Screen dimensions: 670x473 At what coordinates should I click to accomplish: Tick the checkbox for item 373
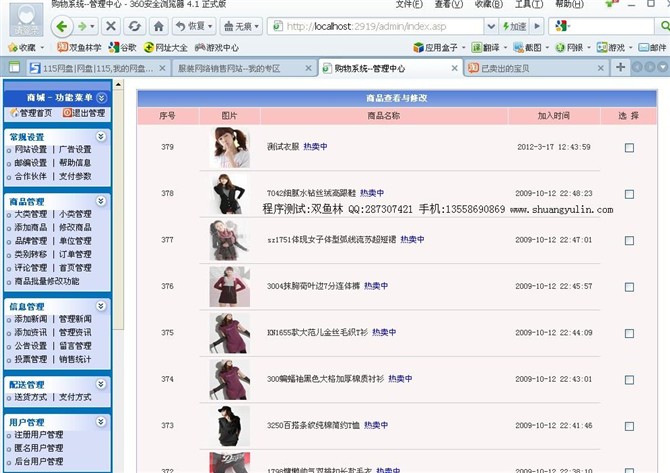click(x=629, y=426)
